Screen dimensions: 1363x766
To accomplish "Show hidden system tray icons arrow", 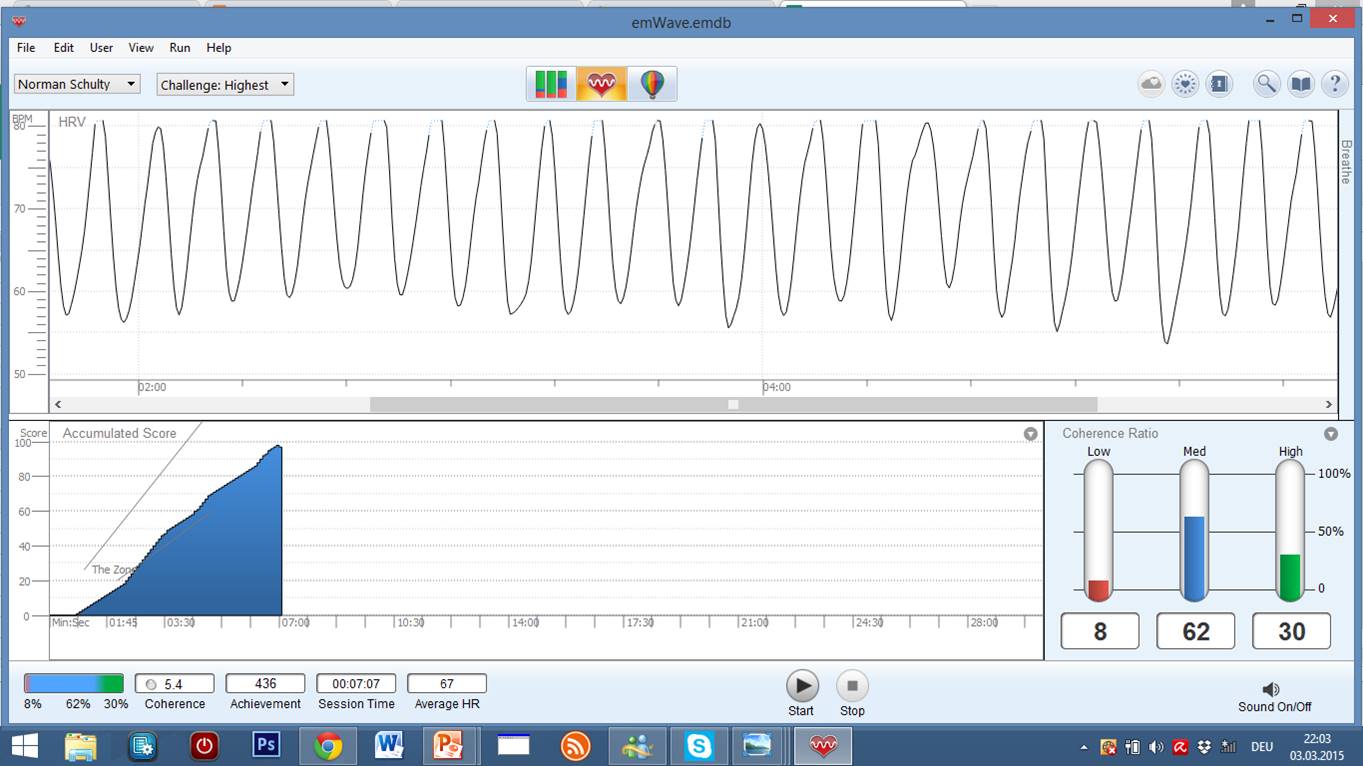I will (x=1084, y=747).
